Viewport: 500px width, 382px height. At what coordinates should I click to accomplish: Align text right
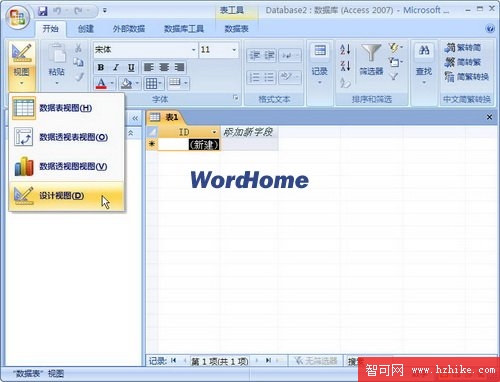tap(179, 68)
